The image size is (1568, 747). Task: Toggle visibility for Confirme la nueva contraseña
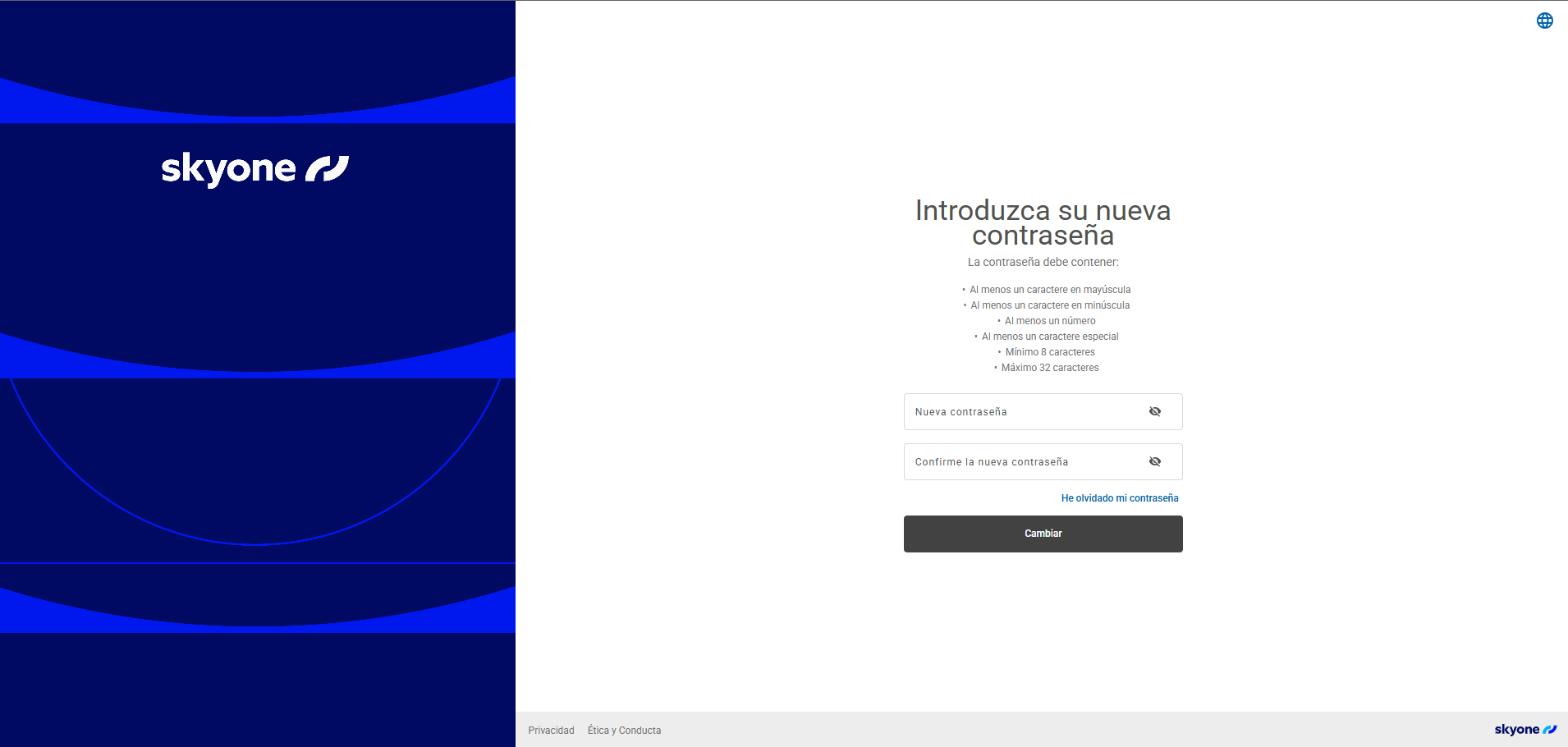[x=1154, y=462]
